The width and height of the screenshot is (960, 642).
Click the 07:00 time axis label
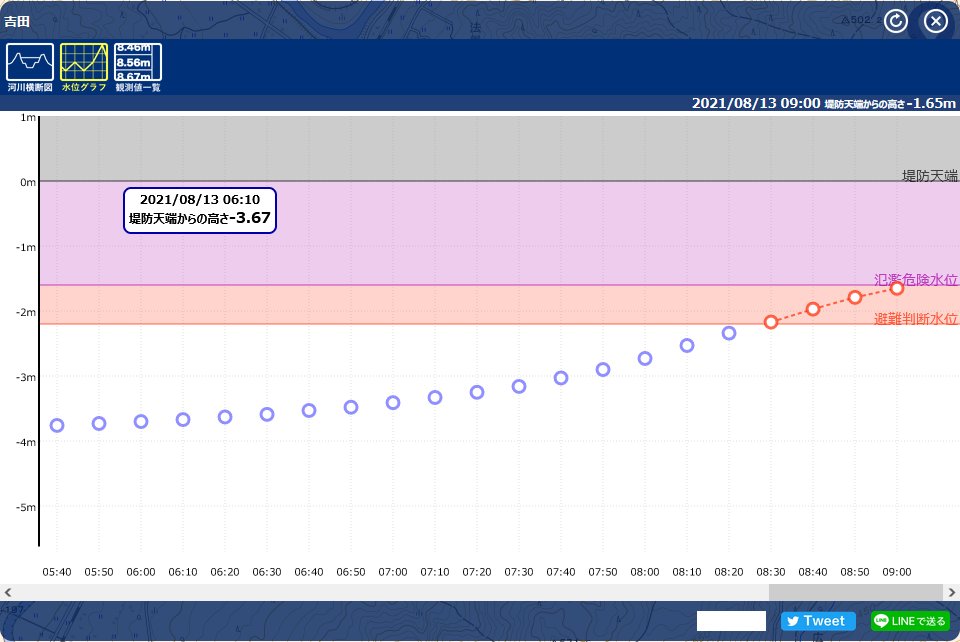coord(393,572)
